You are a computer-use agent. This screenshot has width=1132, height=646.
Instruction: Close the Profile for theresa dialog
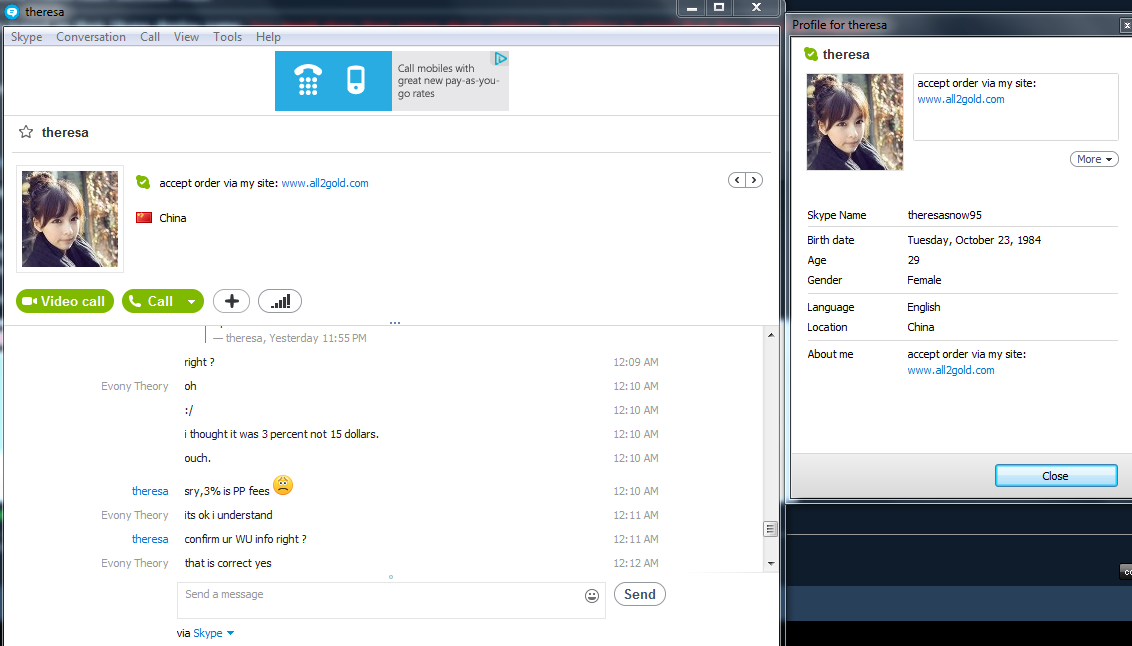pyautogui.click(x=1055, y=476)
